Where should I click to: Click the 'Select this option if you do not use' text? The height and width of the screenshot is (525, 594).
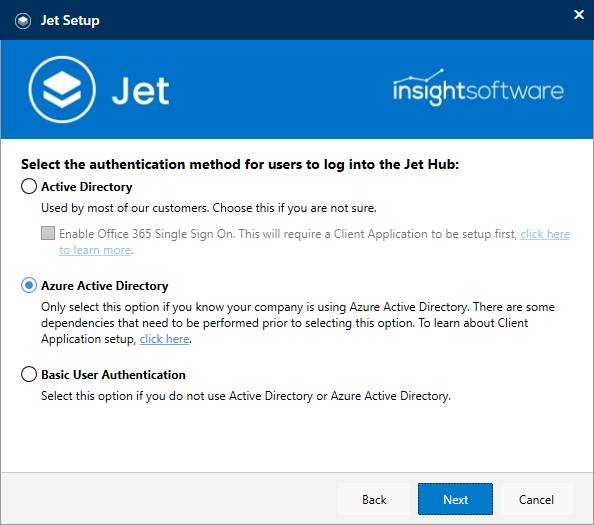click(x=246, y=396)
